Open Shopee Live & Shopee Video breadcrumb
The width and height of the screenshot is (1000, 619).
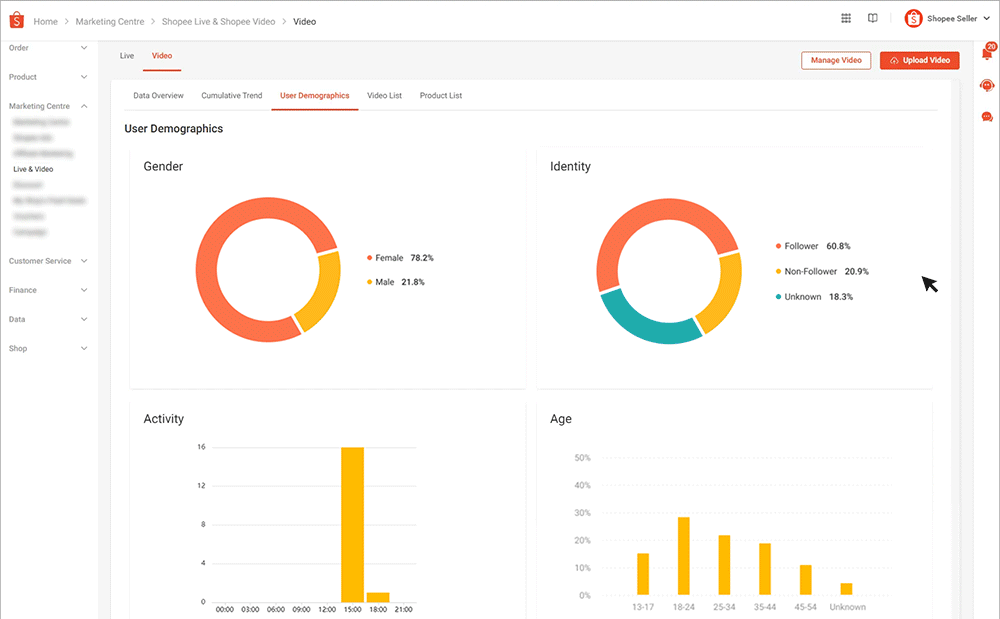218,22
